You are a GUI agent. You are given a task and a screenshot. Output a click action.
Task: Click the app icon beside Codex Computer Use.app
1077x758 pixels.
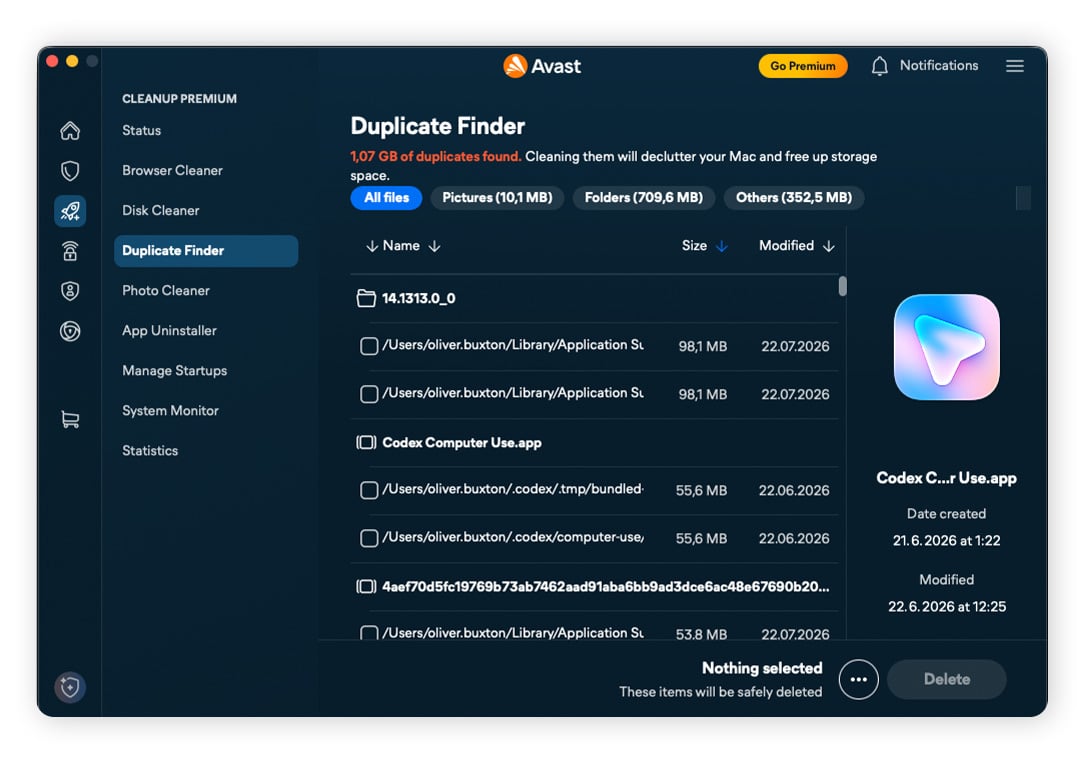click(x=366, y=442)
